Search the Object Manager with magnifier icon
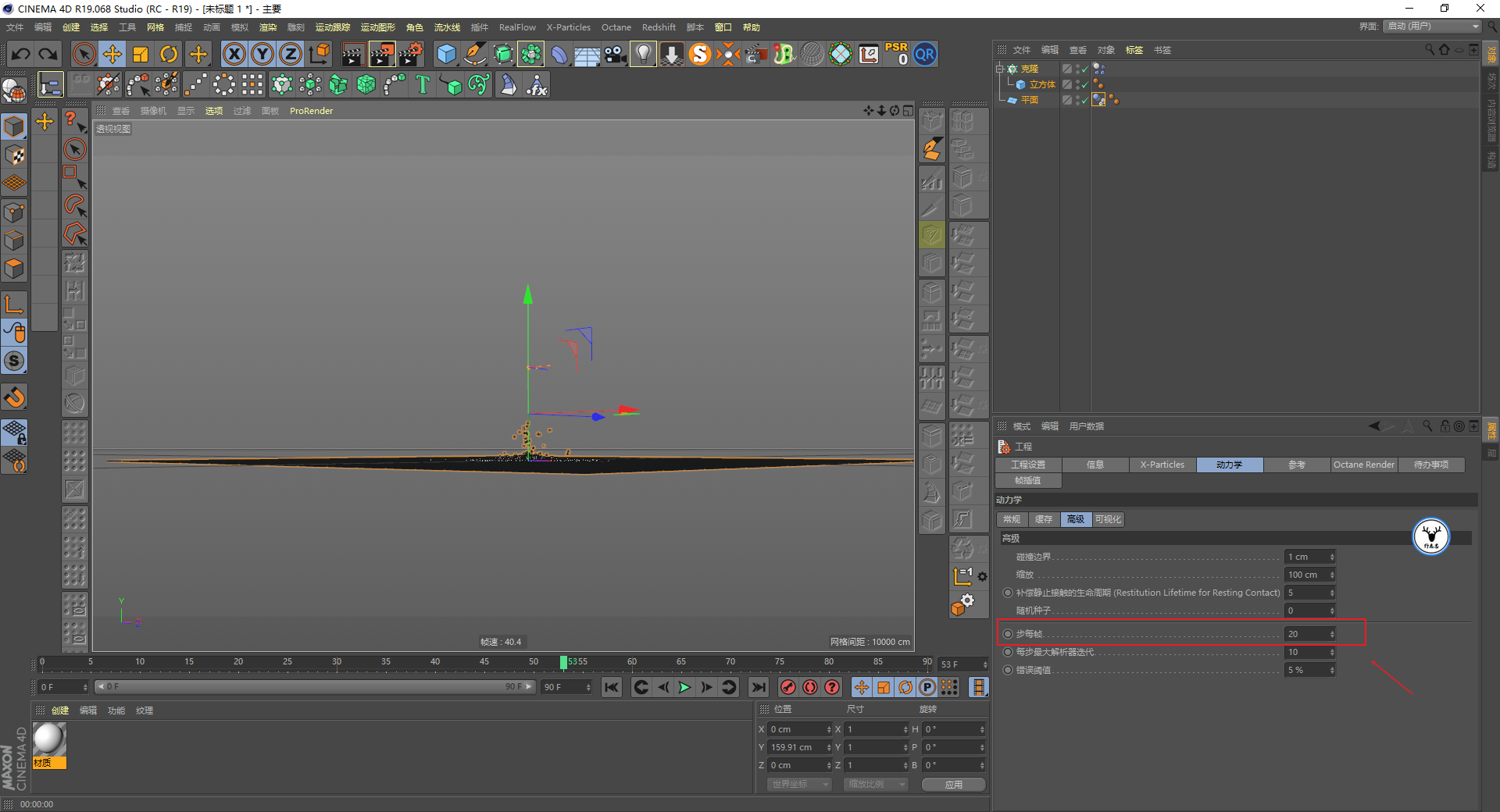Image resolution: width=1500 pixels, height=812 pixels. 1429,50
